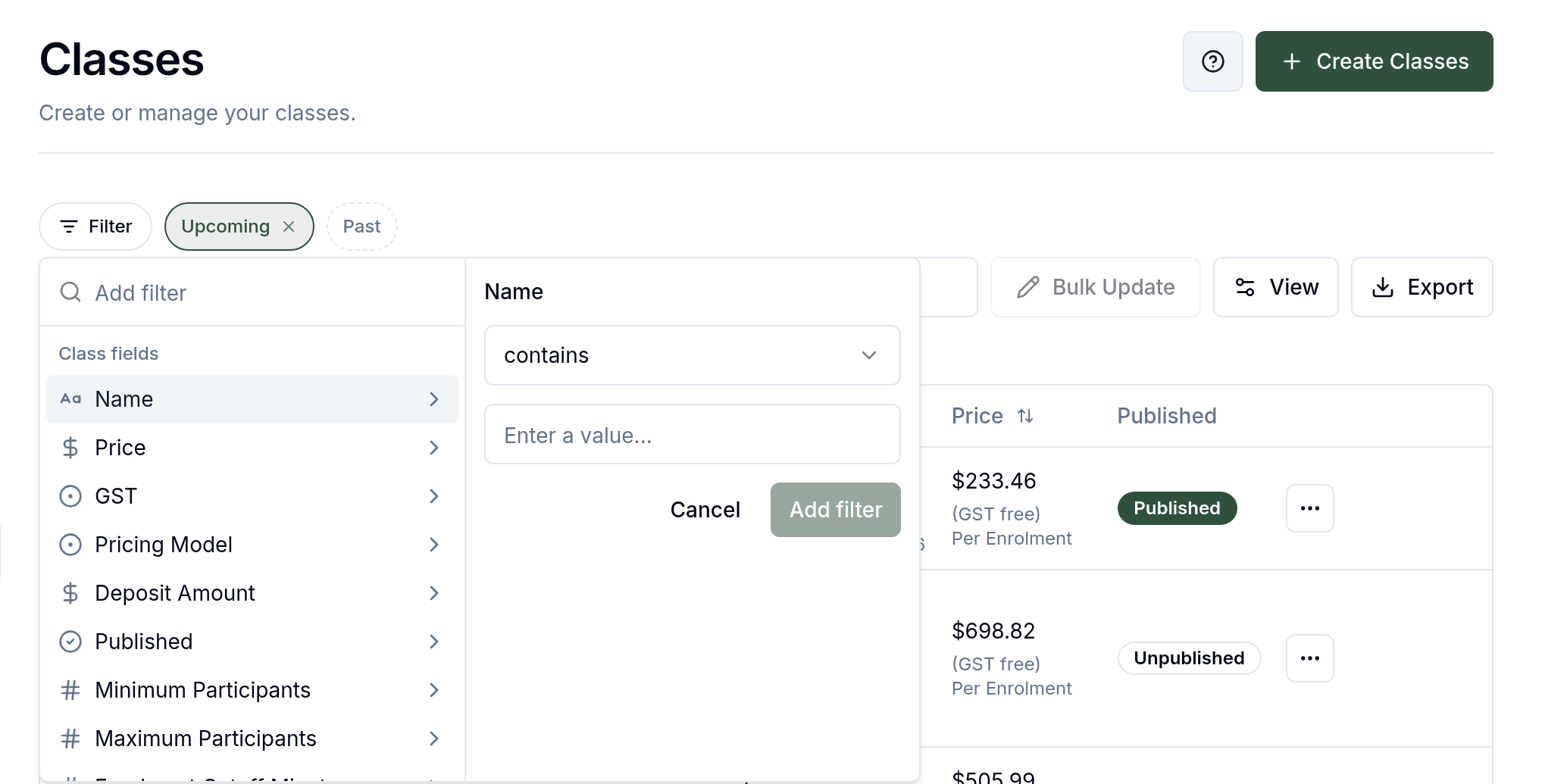This screenshot has height=784, width=1542.
Task: Expand the Published field chevron
Action: [x=434, y=642]
